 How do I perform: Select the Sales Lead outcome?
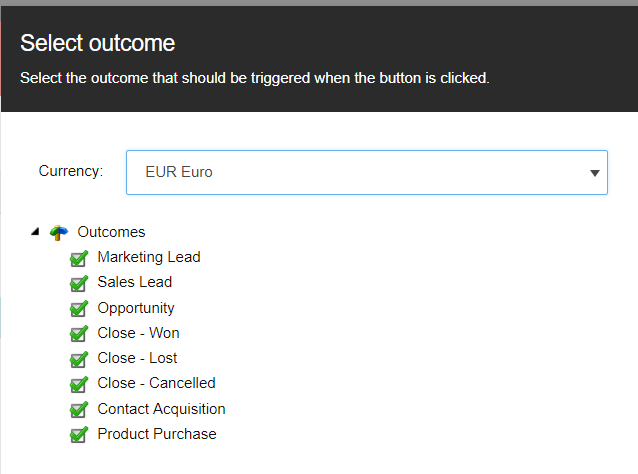point(135,282)
